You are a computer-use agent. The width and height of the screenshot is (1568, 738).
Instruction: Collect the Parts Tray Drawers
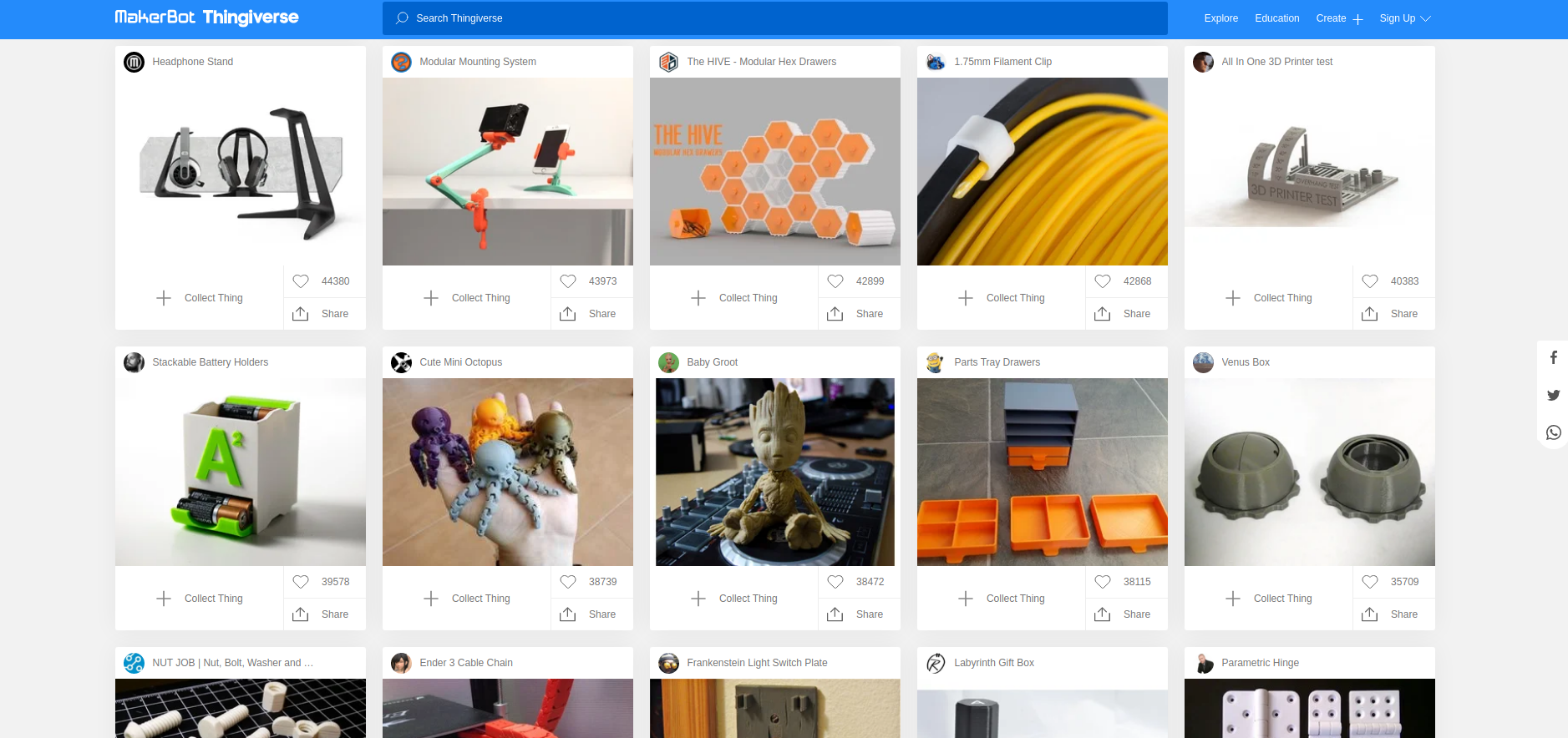click(1001, 599)
